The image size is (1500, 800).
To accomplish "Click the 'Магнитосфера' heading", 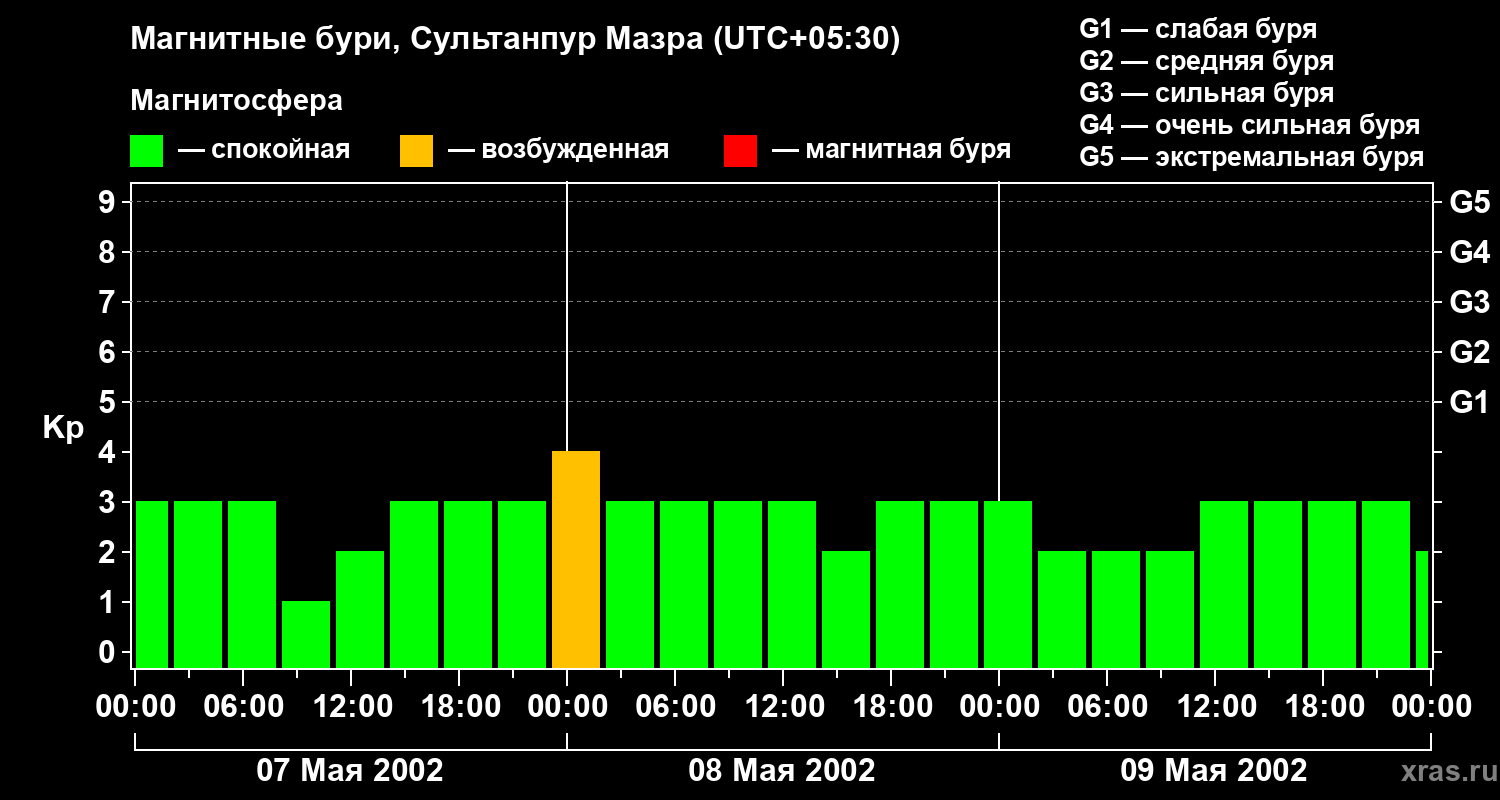I will [236, 101].
